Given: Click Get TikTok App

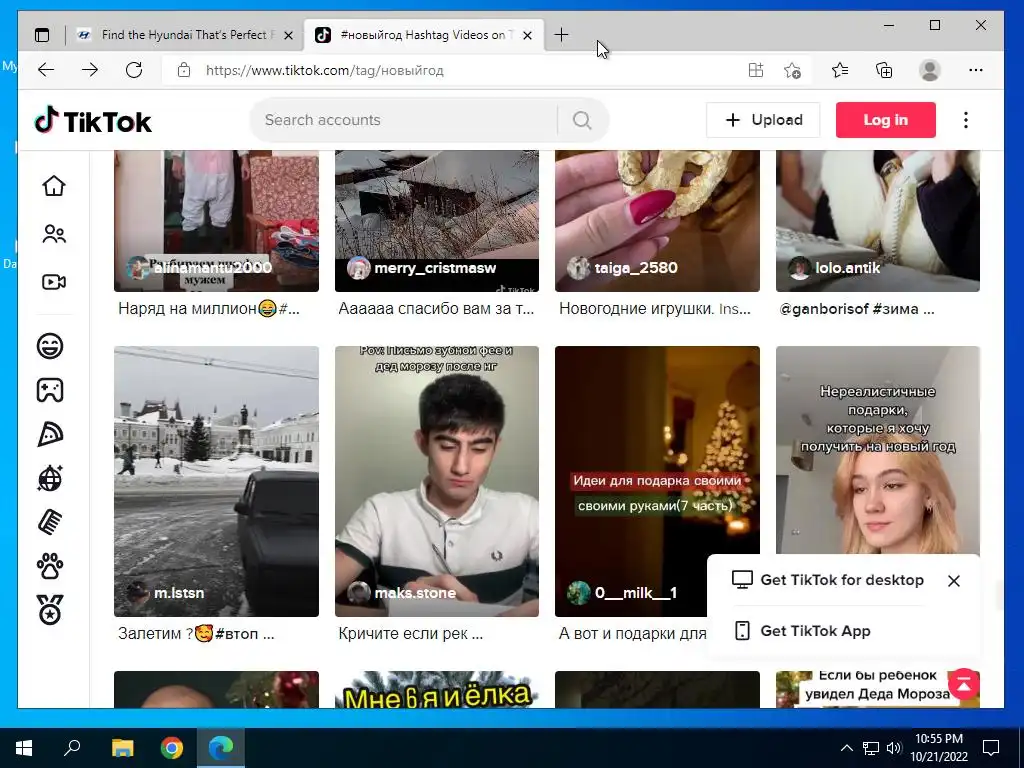Looking at the screenshot, I should (x=802, y=631).
